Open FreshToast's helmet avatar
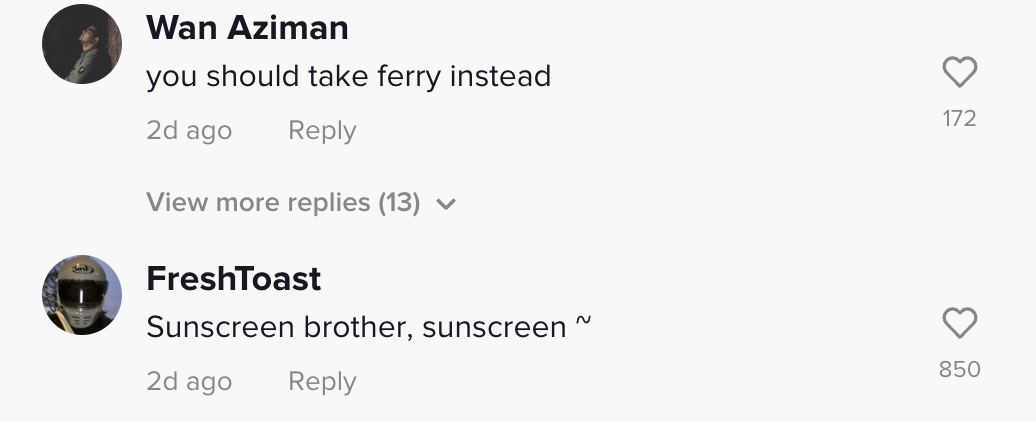Screen dimensions: 1036x422 coord(82,294)
